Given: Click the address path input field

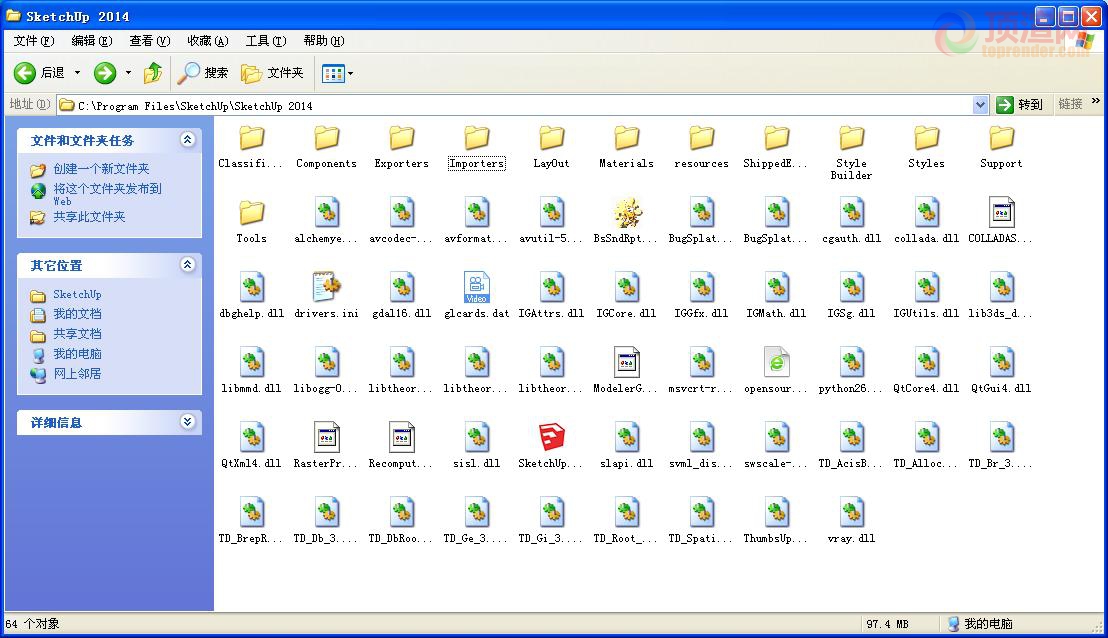Looking at the screenshot, I should [516, 105].
